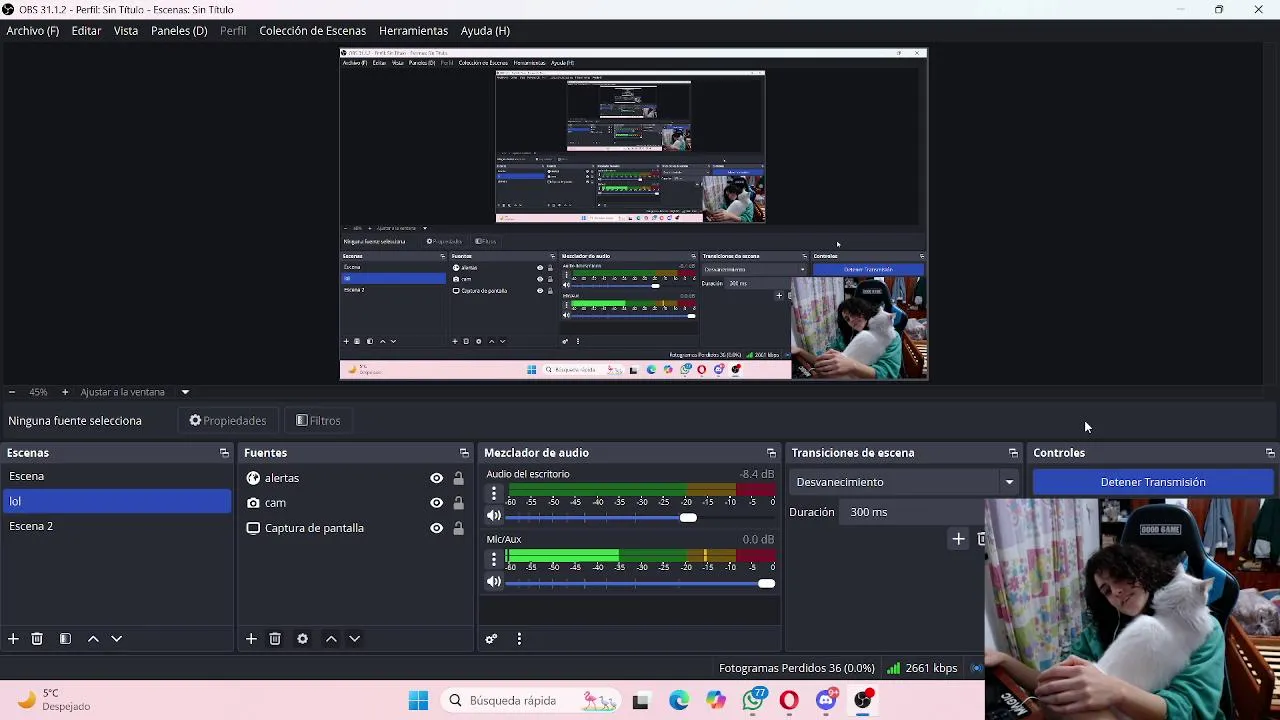Open the Herramientas menu

point(413,31)
